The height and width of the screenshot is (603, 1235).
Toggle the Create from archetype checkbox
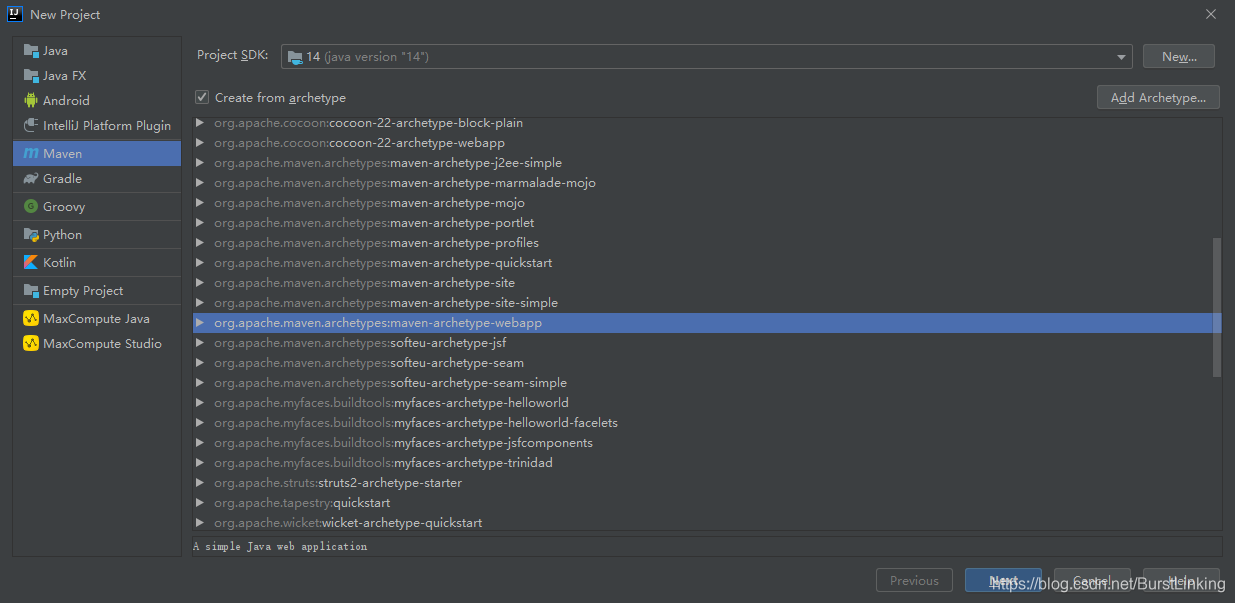202,97
